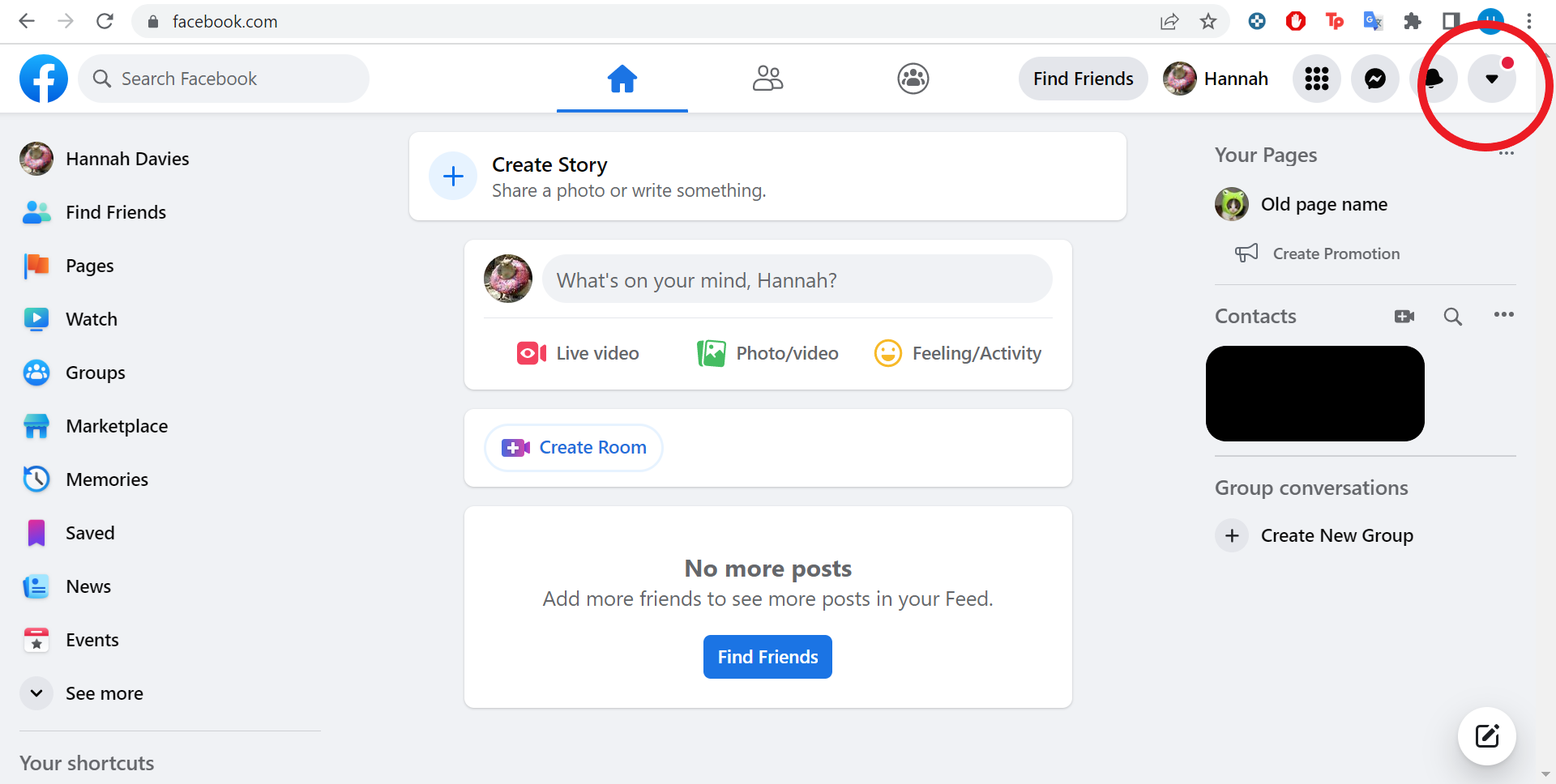
Task: Reload the page
Action: point(105,21)
